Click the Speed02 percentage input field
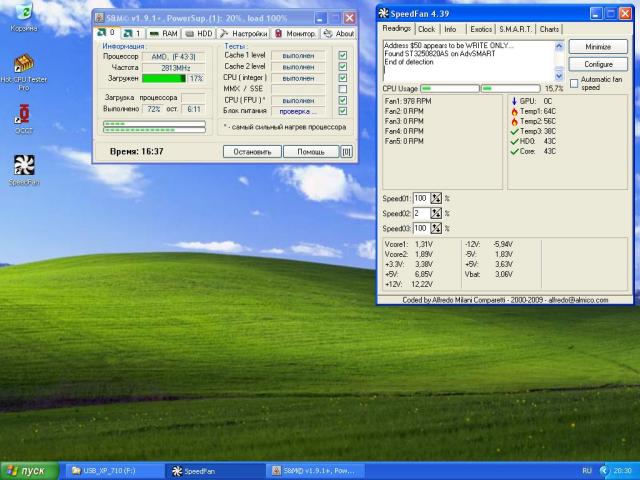640x480 pixels. coord(422,213)
